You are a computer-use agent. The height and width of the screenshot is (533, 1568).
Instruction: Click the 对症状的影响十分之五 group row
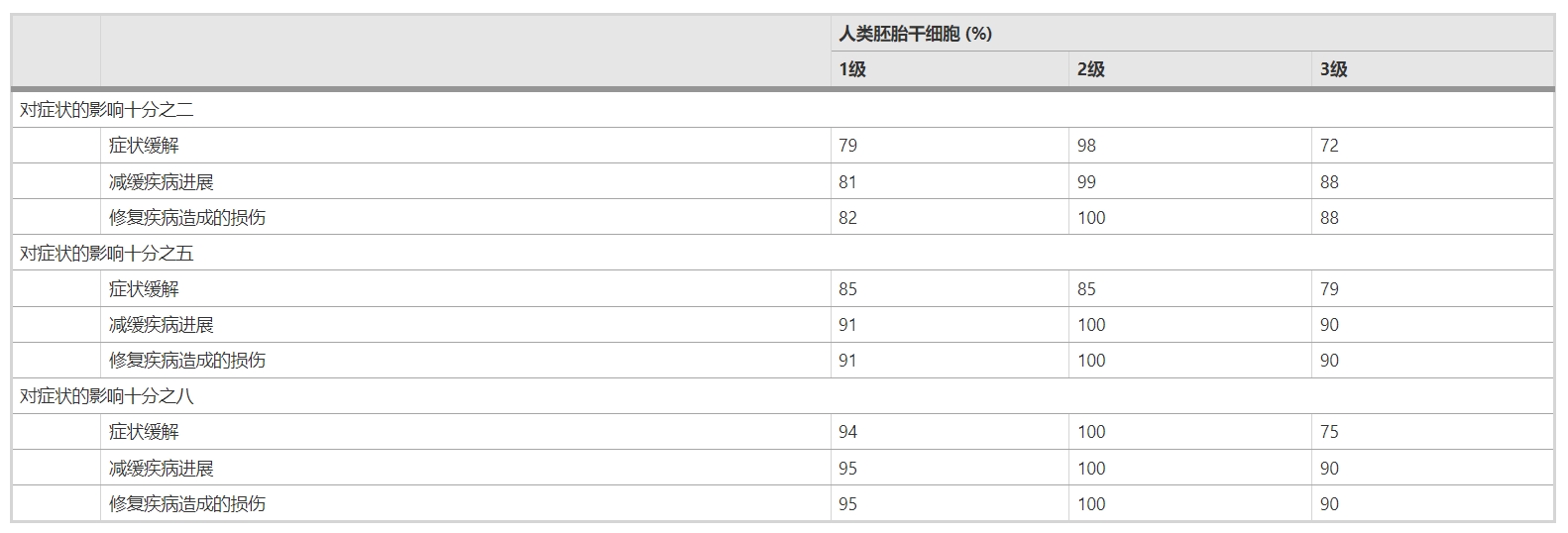click(107, 254)
